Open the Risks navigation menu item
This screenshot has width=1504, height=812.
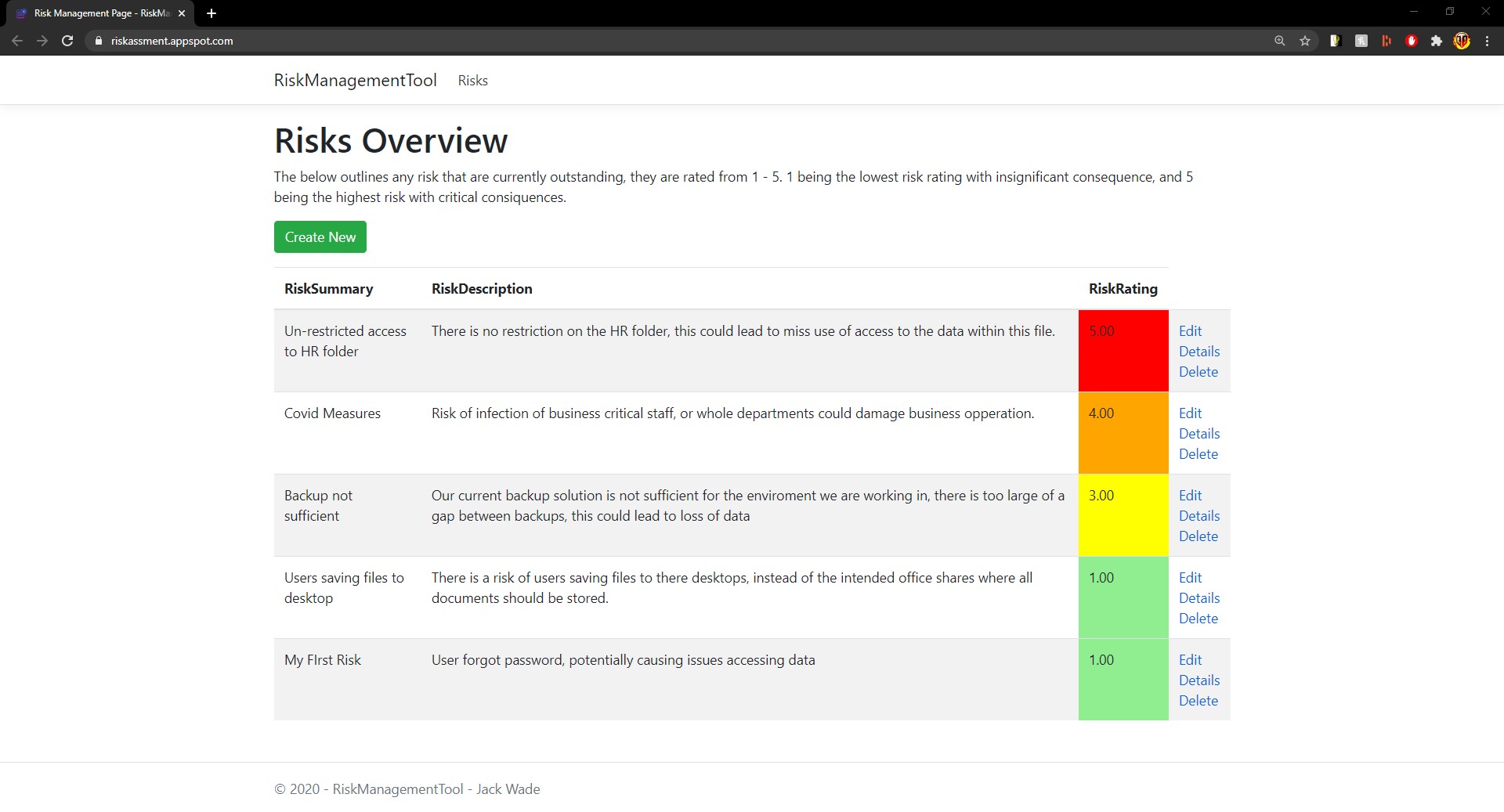tap(472, 81)
